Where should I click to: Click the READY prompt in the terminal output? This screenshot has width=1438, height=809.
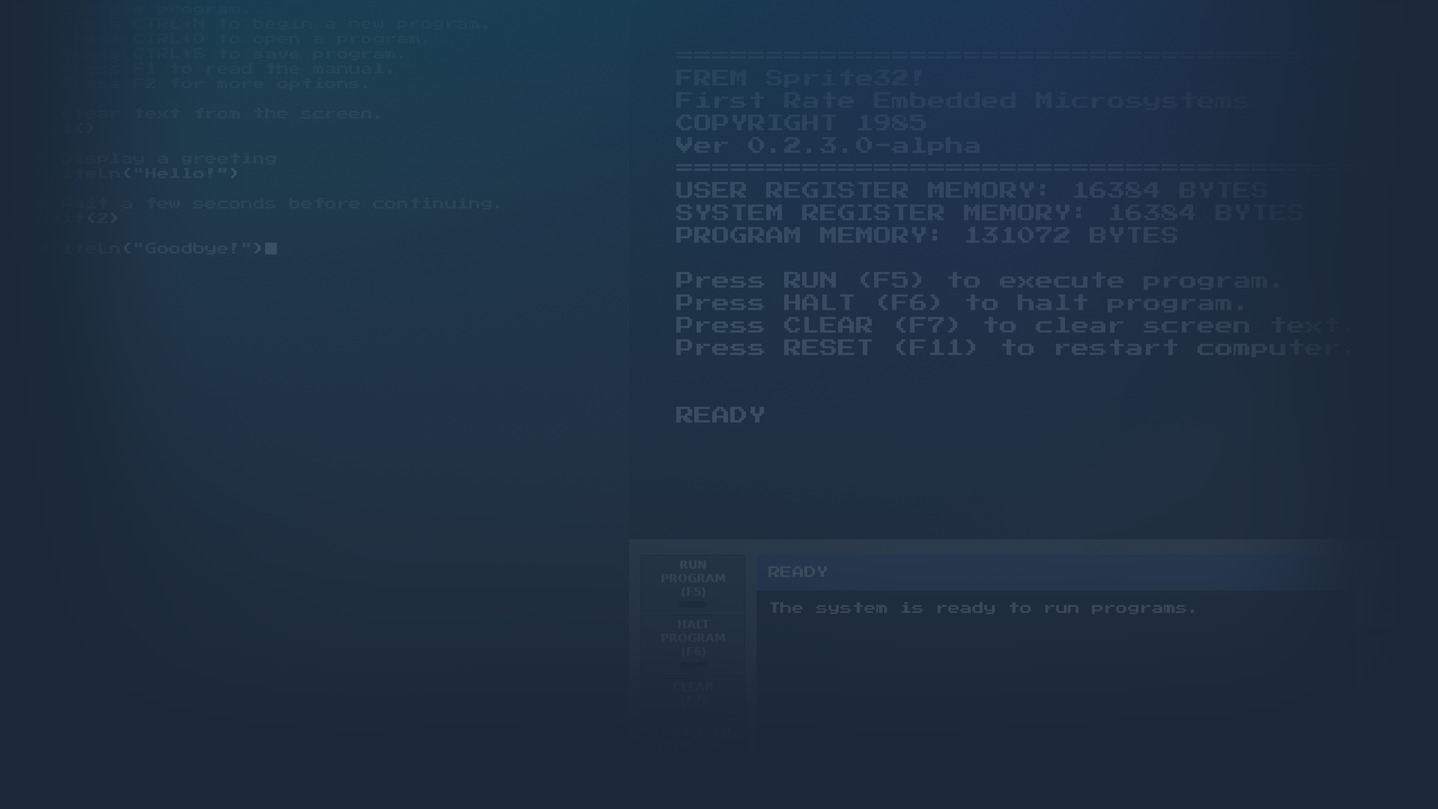point(720,415)
